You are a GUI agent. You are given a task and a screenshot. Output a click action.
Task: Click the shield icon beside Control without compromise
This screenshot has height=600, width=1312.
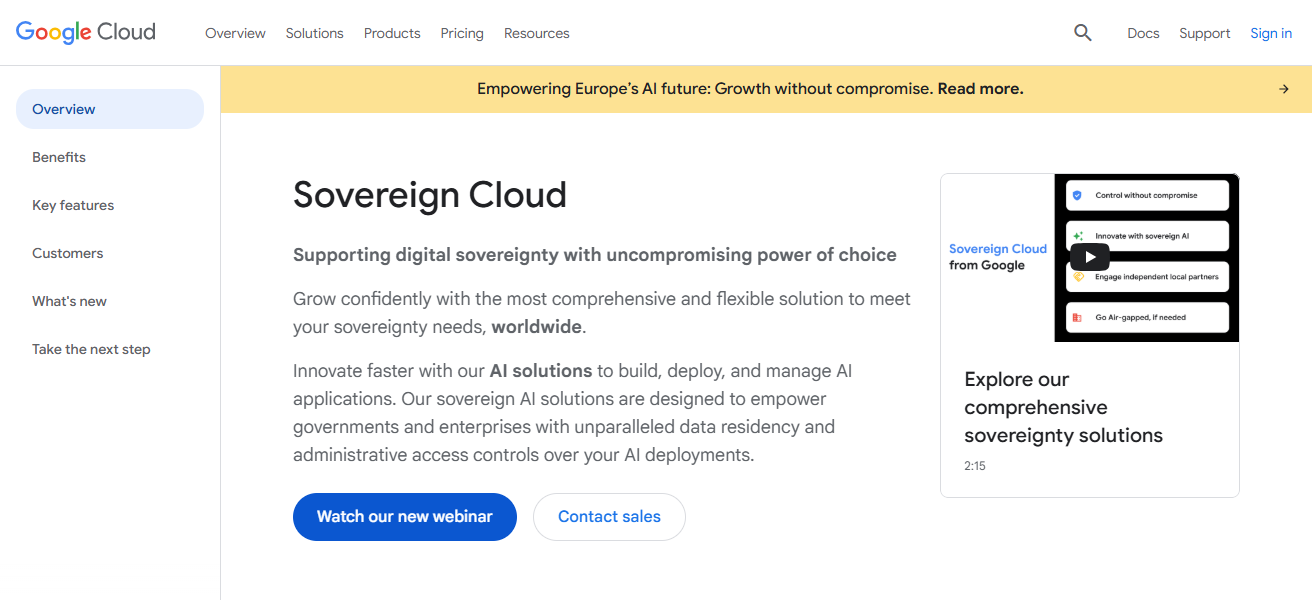(x=1077, y=195)
